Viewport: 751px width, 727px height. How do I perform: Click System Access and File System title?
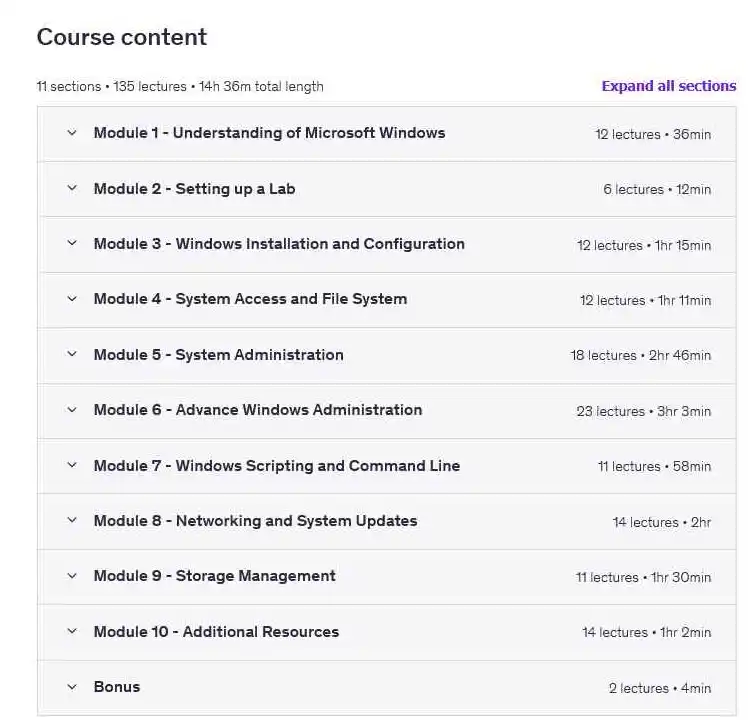[250, 299]
